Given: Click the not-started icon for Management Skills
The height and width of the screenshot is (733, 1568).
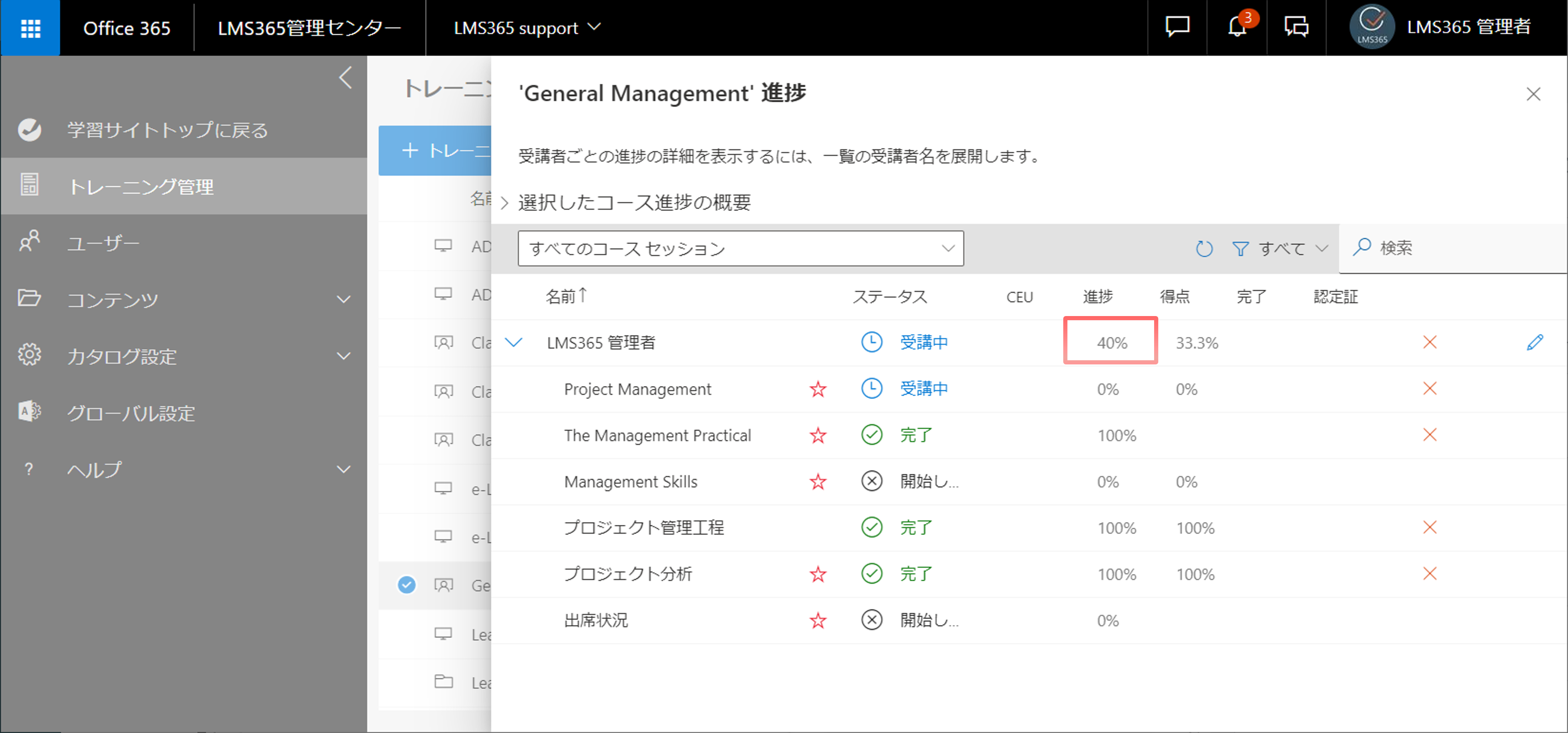Looking at the screenshot, I should (872, 481).
